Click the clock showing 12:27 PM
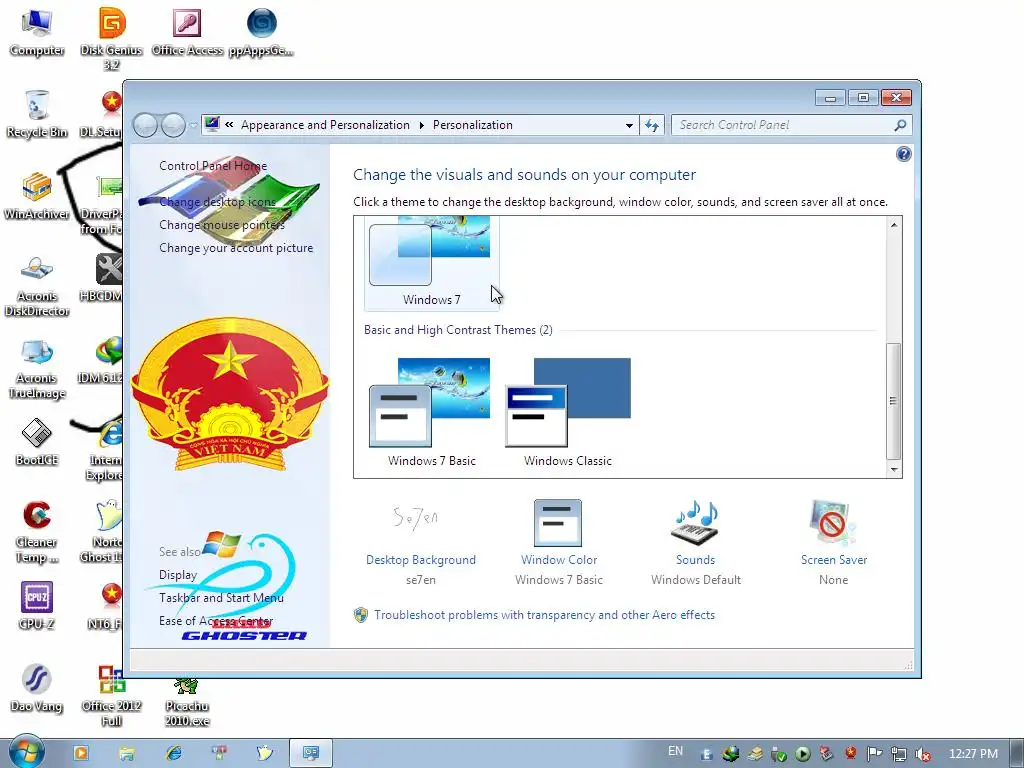The height and width of the screenshot is (768, 1024). coord(973,754)
